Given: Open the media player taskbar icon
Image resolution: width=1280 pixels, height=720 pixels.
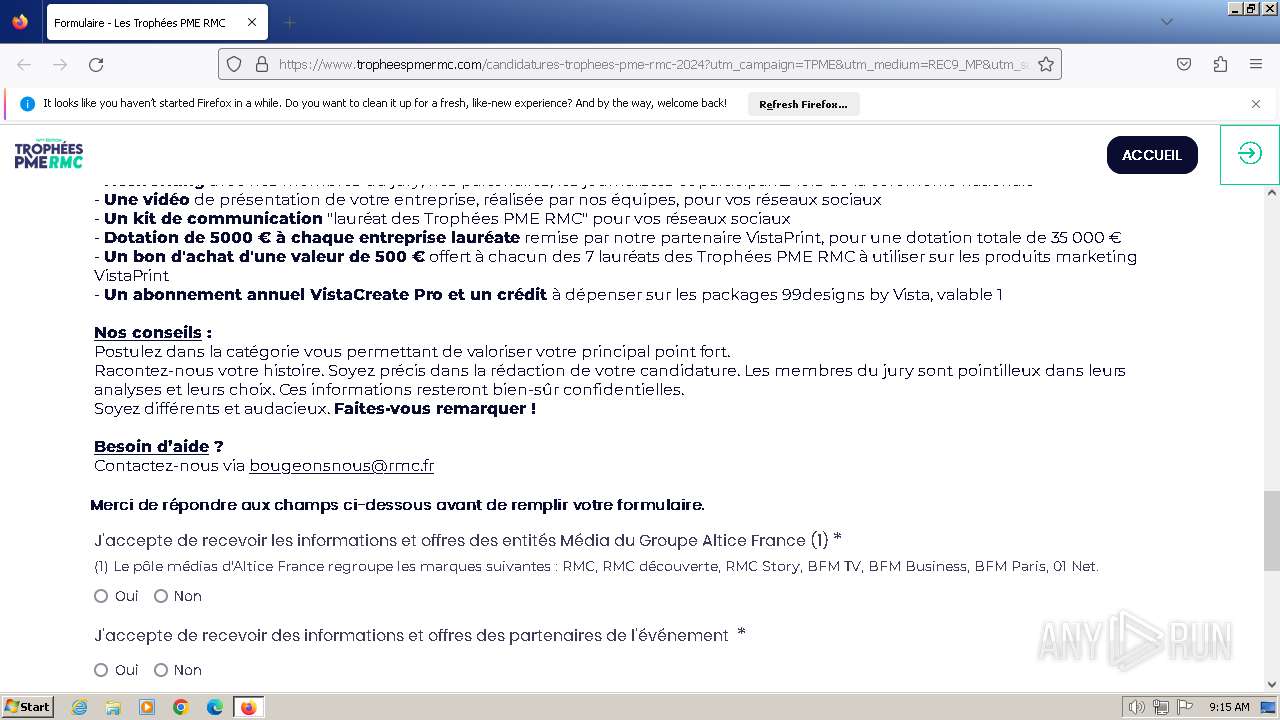Looking at the screenshot, I should (147, 707).
